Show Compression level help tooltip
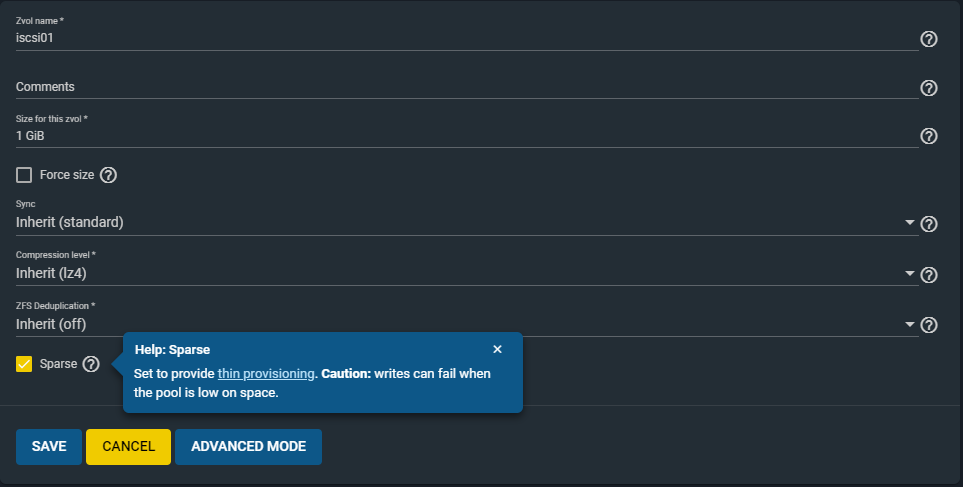Viewport: 963px width, 487px height. coord(929,275)
